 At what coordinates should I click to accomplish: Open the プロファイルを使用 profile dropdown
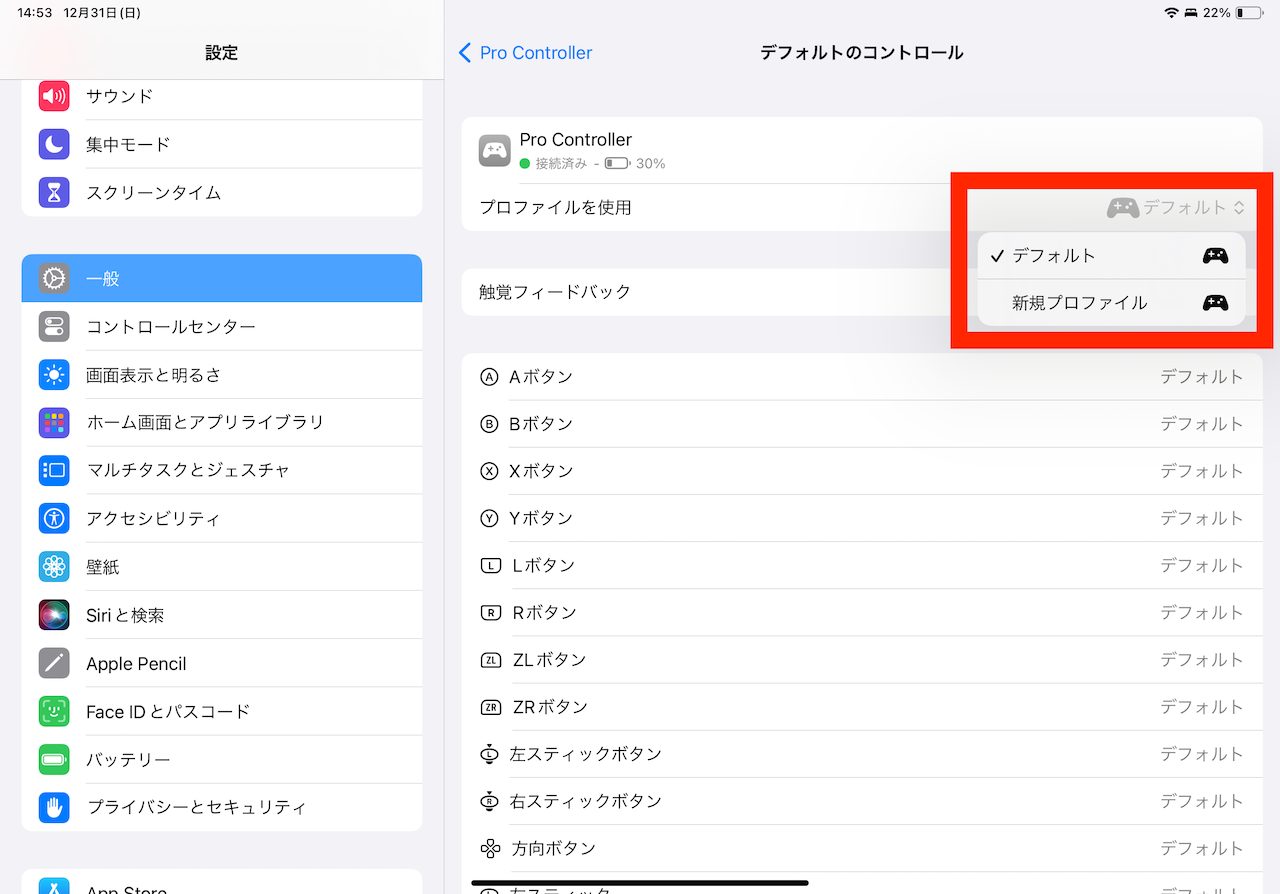[1176, 208]
